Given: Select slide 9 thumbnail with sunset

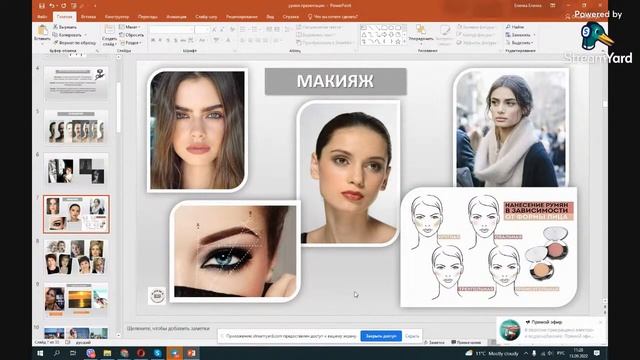Looking at the screenshot, I should pyautogui.click(x=76, y=301).
